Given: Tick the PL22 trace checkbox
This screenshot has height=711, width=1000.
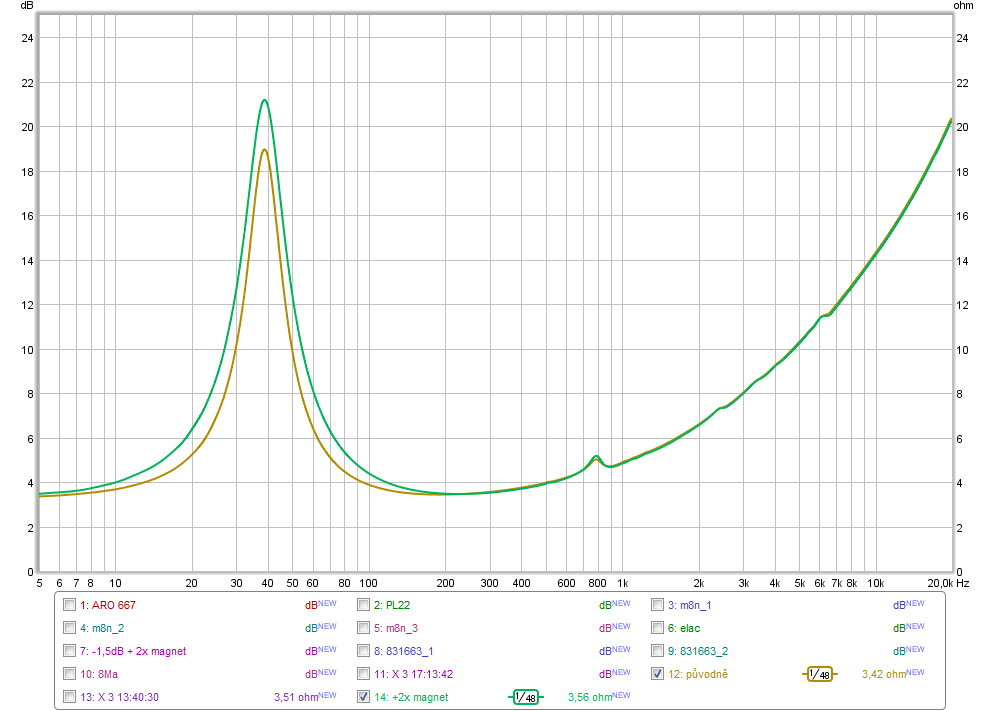Looking at the screenshot, I should (364, 605).
